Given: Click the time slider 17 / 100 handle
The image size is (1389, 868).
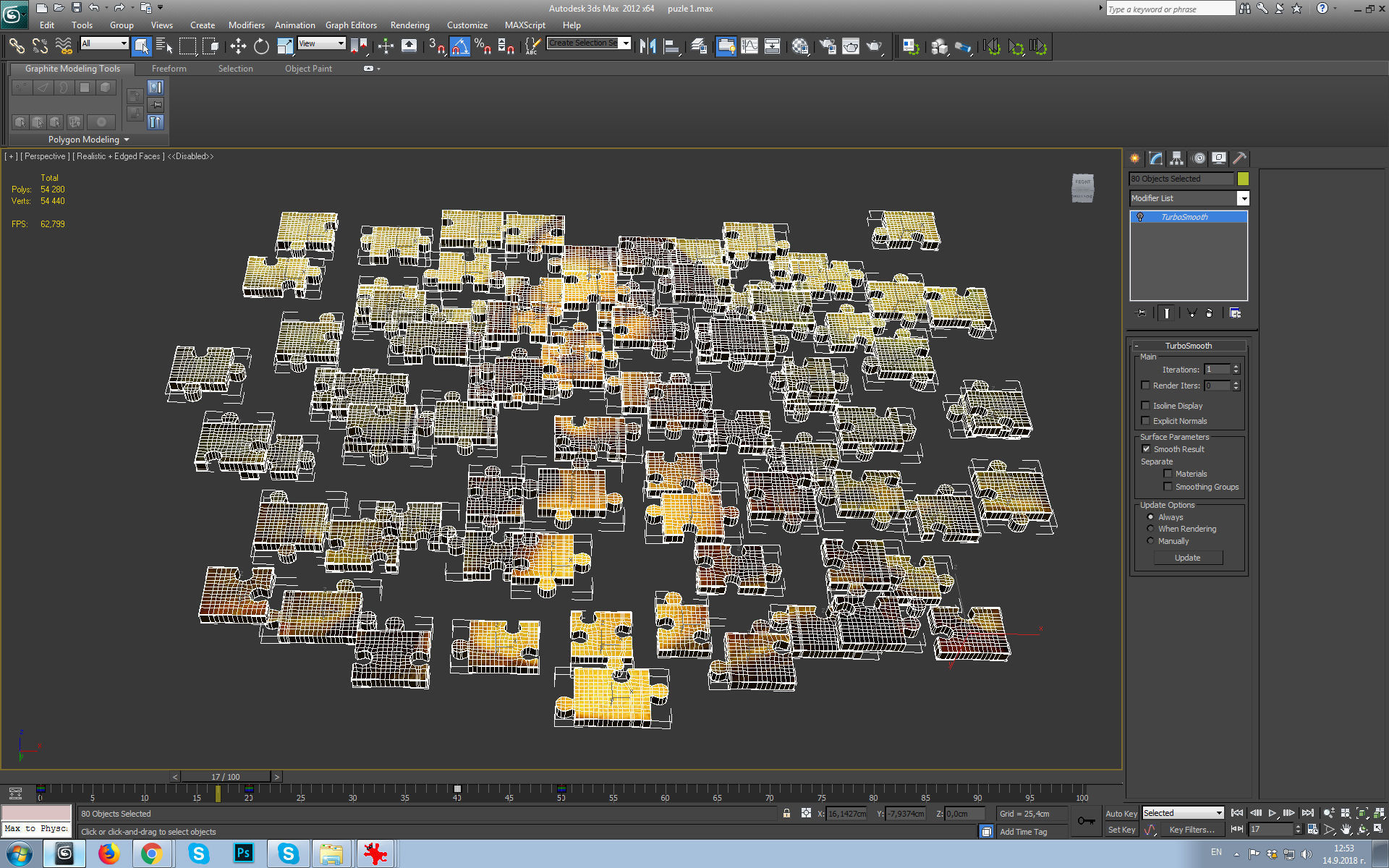Looking at the screenshot, I should (x=226, y=777).
